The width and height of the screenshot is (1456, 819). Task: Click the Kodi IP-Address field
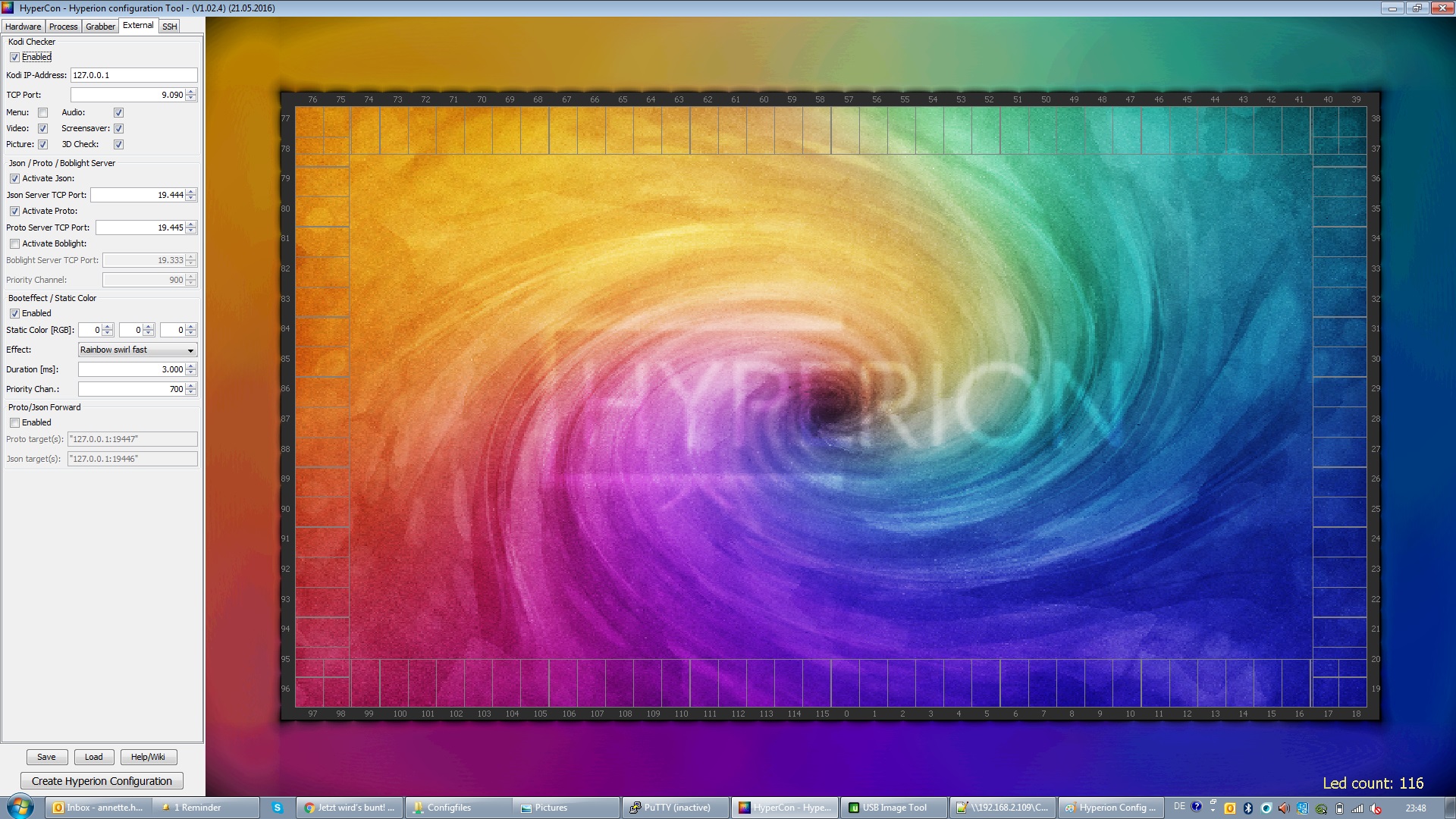click(133, 75)
